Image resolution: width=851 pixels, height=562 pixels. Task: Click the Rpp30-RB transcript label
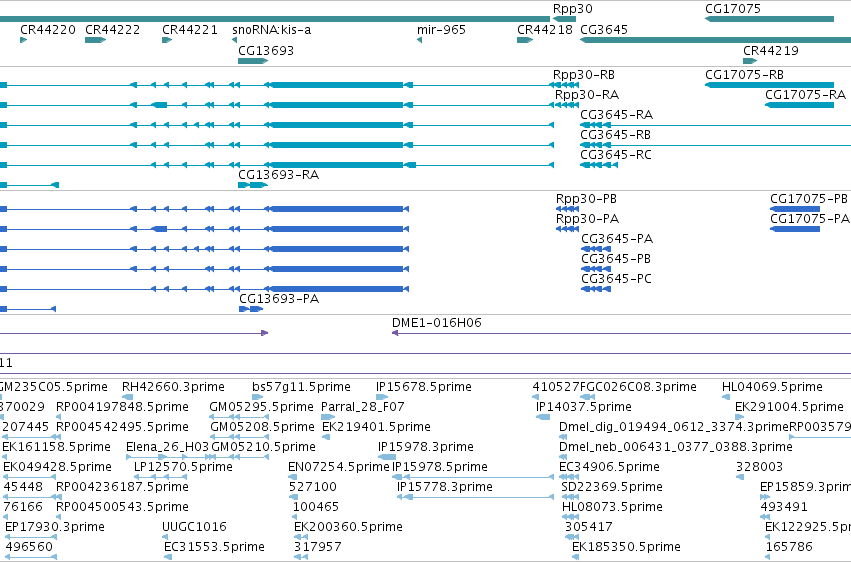click(584, 75)
